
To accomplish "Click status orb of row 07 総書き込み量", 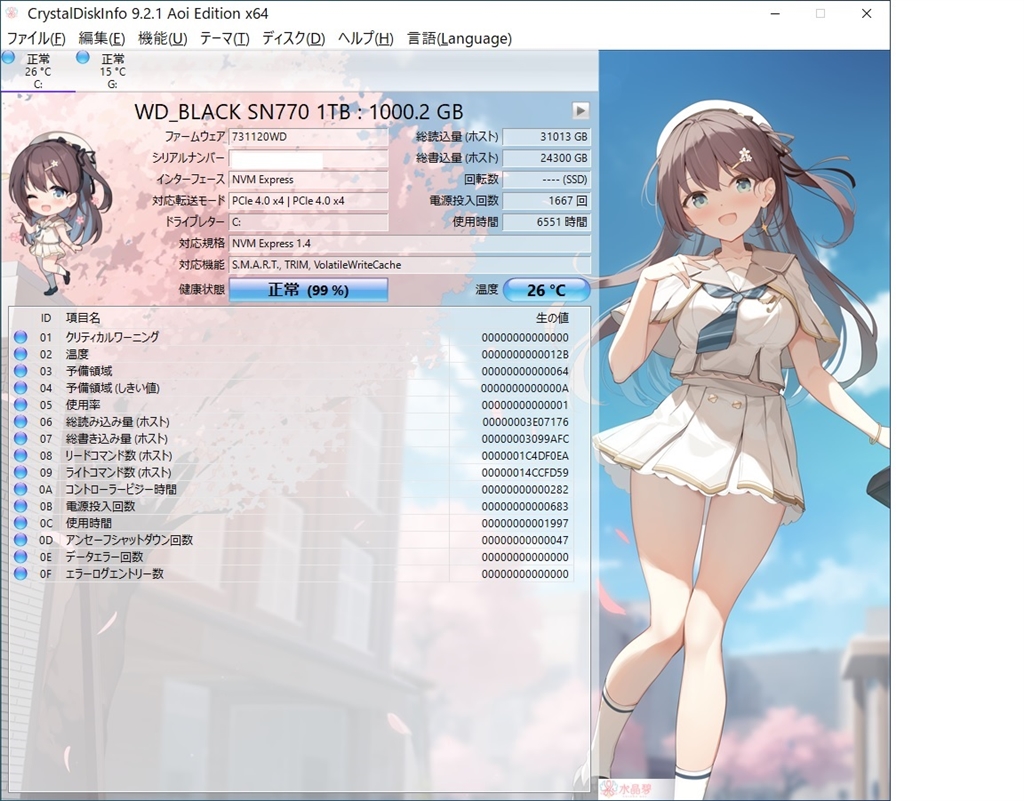I will coord(21,438).
